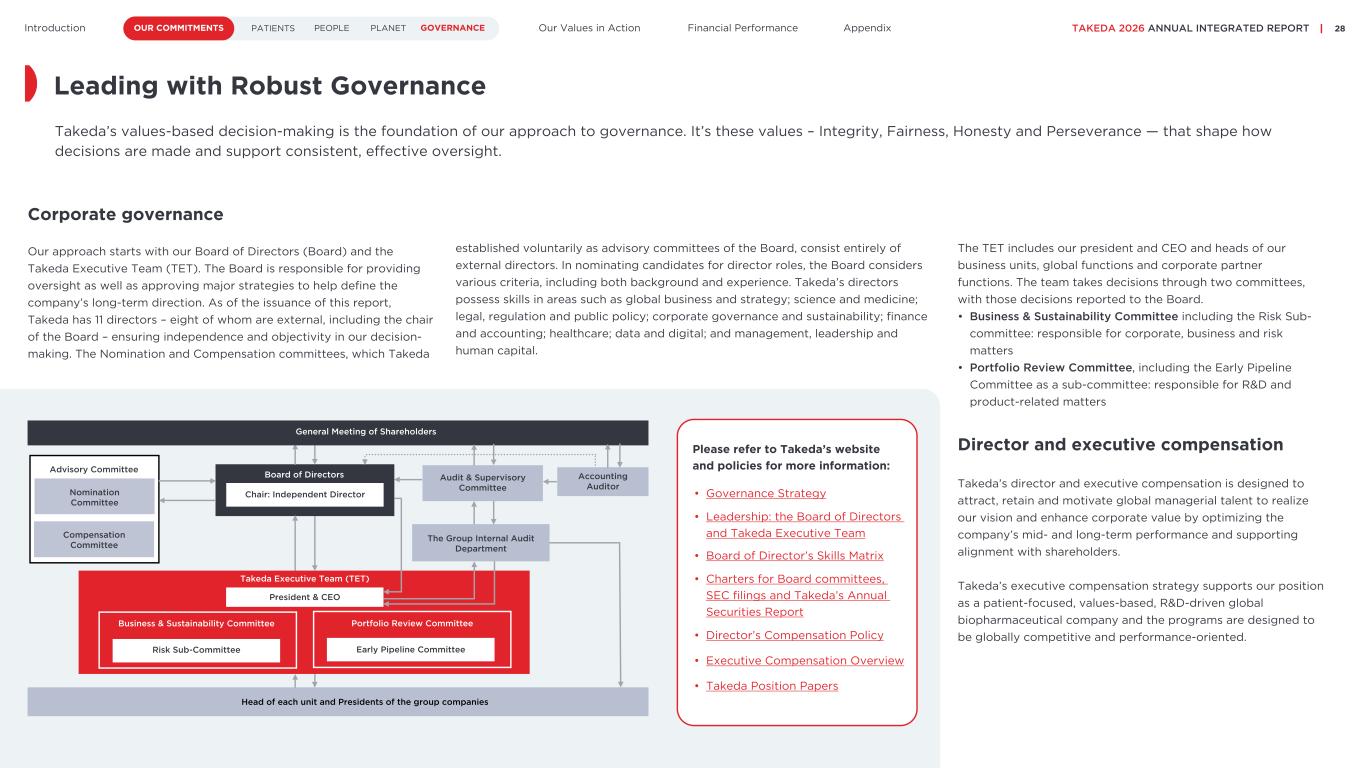Open the Executive Compensation Overview link
The height and width of the screenshot is (768, 1365).
pyautogui.click(x=805, y=661)
